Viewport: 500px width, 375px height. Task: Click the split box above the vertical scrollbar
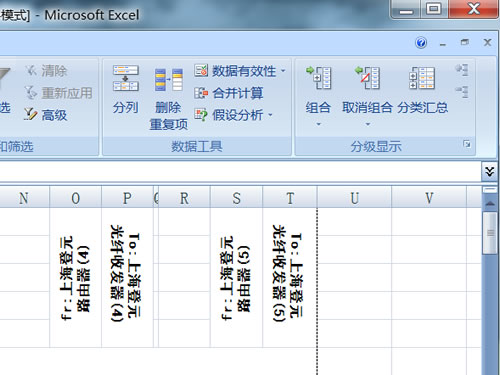(x=490, y=190)
